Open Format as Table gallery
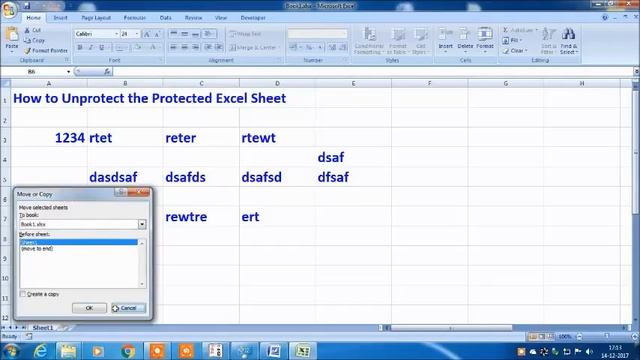 tap(398, 41)
